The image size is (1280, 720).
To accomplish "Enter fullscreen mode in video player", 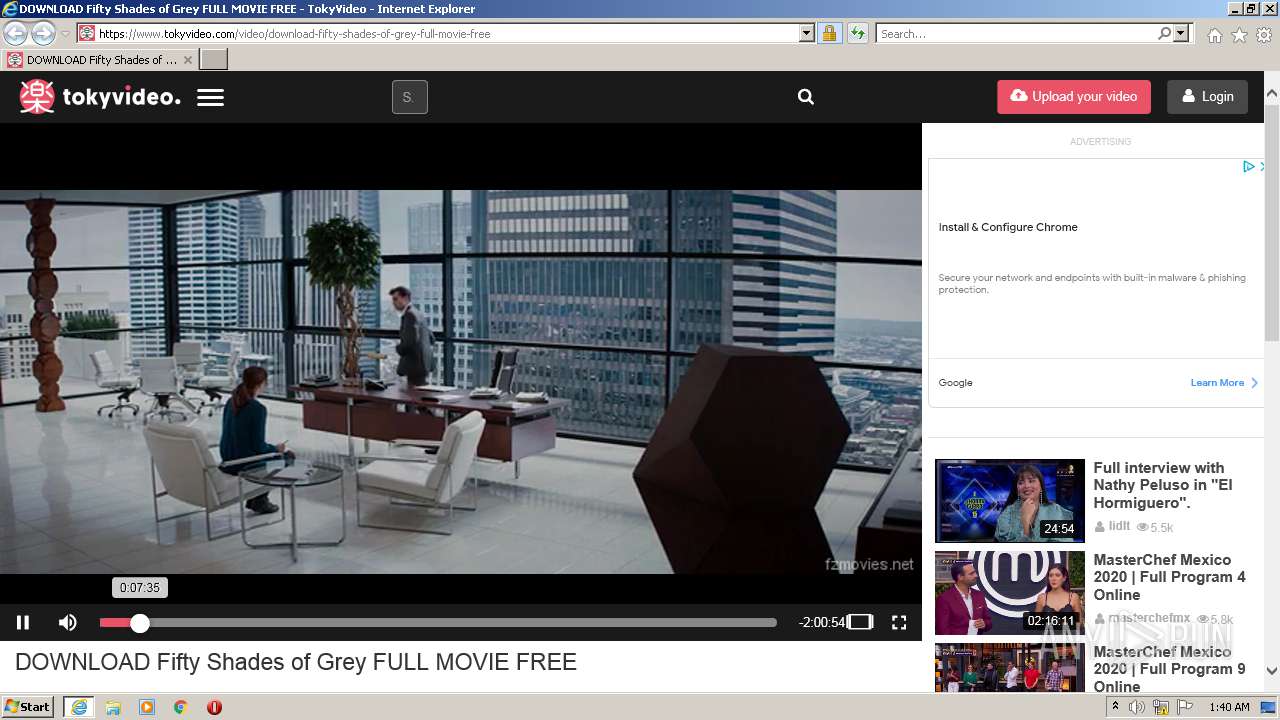I will pos(899,622).
